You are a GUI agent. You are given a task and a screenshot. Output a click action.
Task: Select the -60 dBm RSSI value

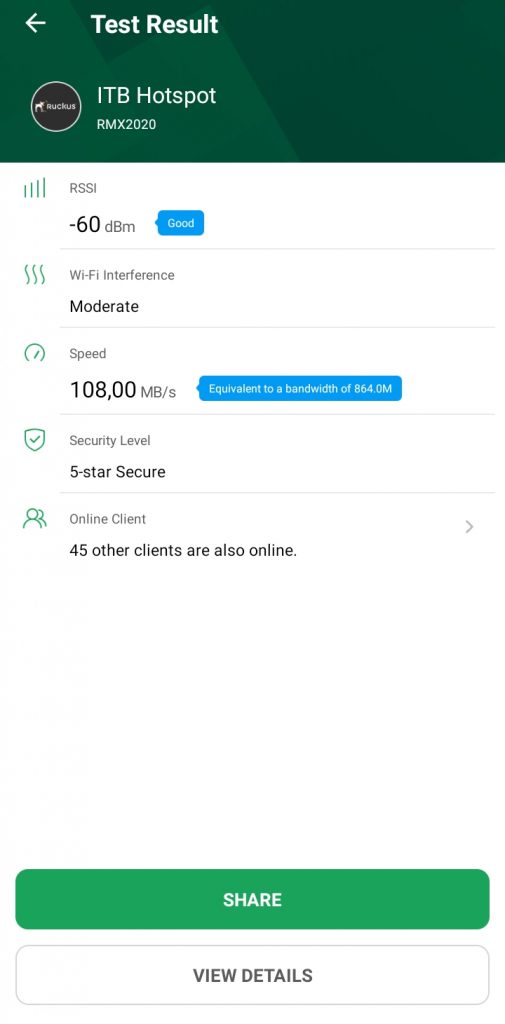point(102,225)
